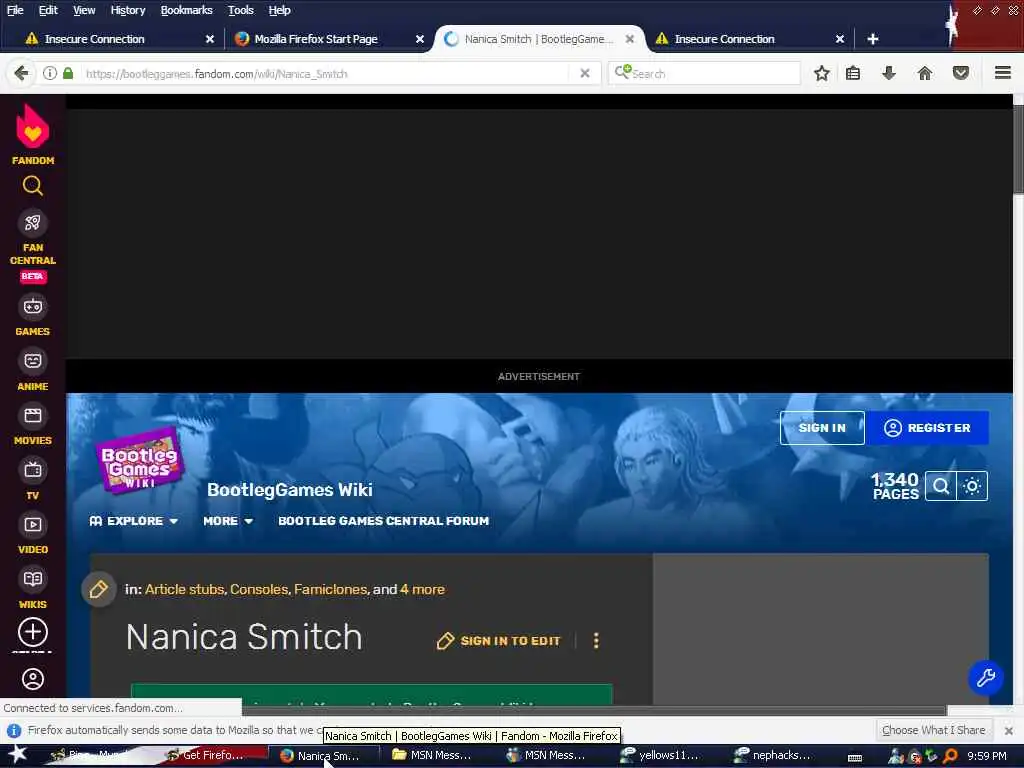The height and width of the screenshot is (768, 1024).
Task: Click the Pocket toolbar icon
Action: [960, 73]
